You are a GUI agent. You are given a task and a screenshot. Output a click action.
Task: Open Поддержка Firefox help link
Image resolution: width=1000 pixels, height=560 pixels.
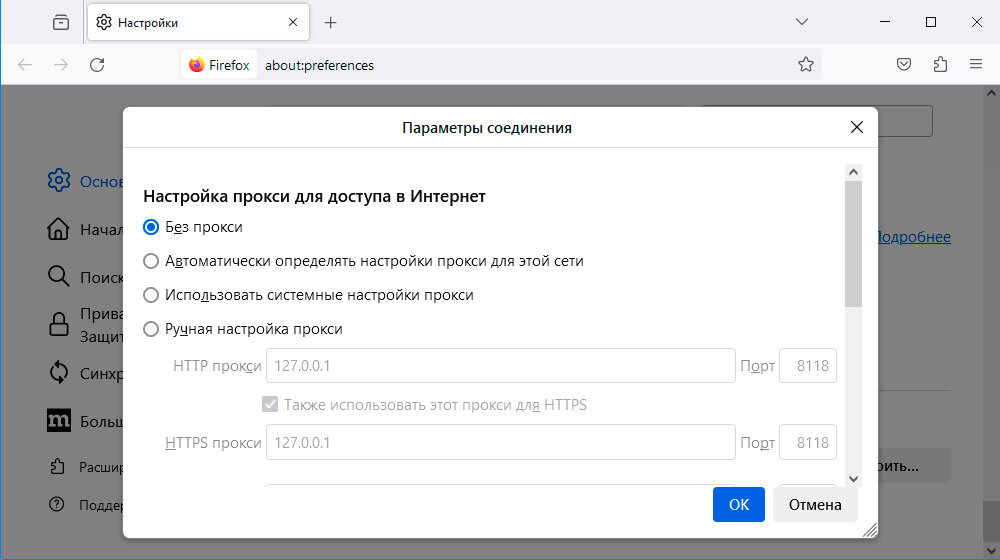tap(85, 505)
